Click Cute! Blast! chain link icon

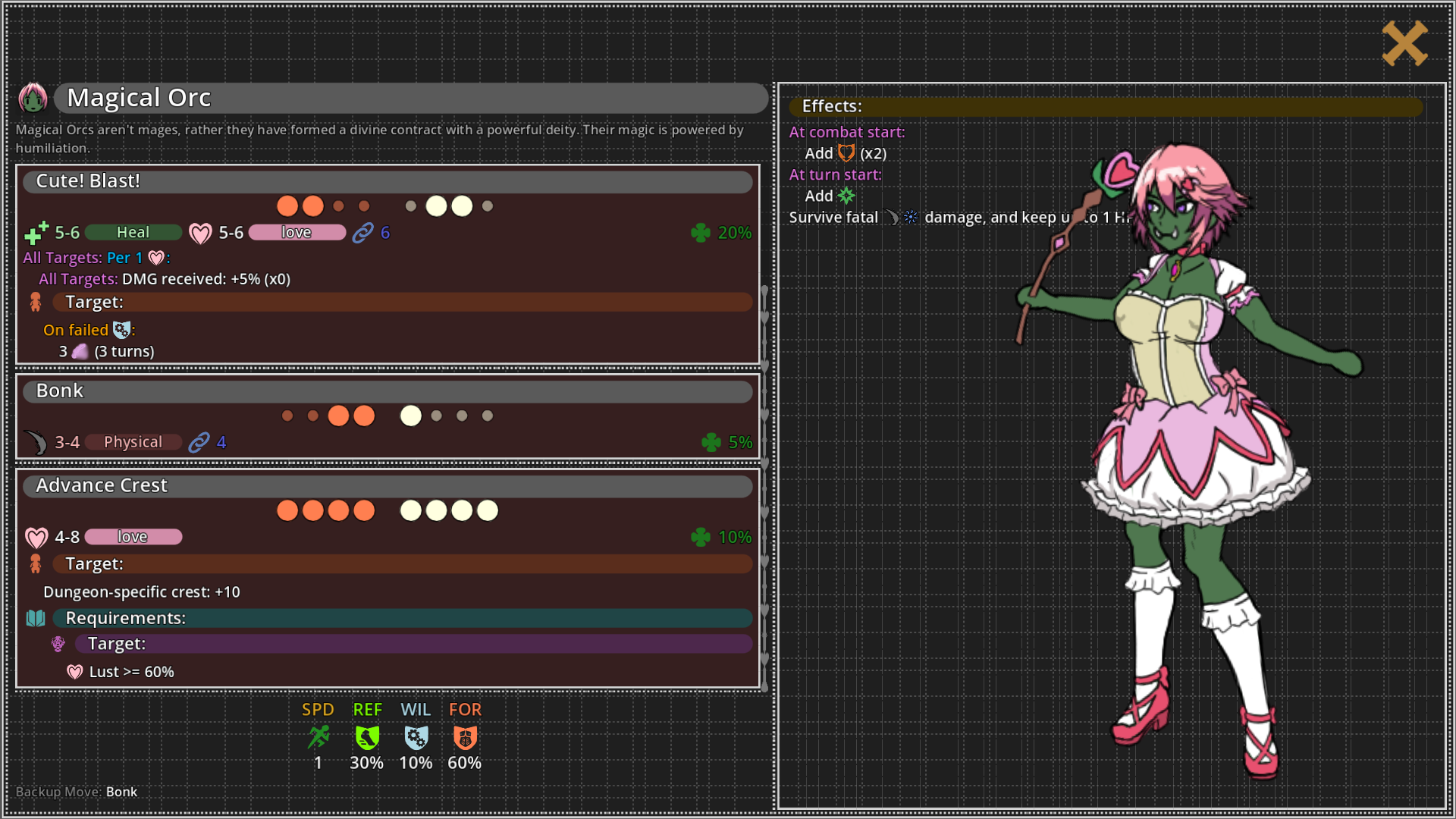(x=363, y=233)
